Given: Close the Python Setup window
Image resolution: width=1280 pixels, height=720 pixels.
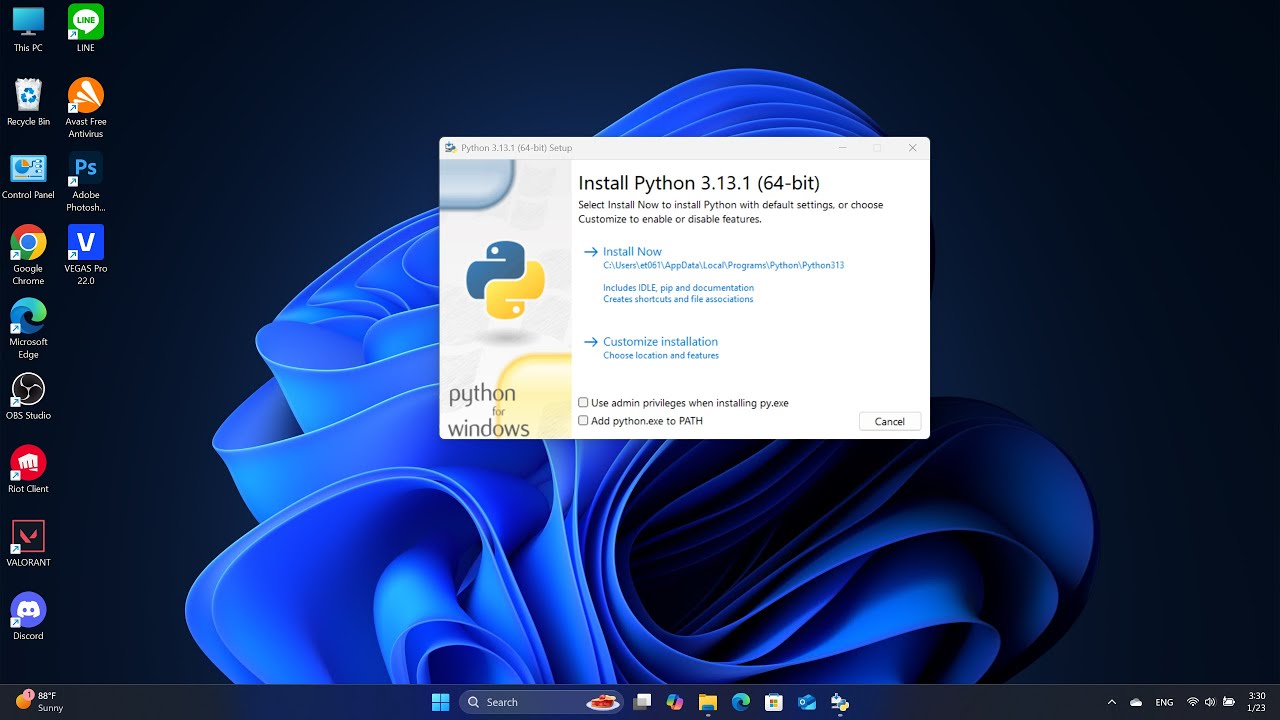Looking at the screenshot, I should 912,148.
